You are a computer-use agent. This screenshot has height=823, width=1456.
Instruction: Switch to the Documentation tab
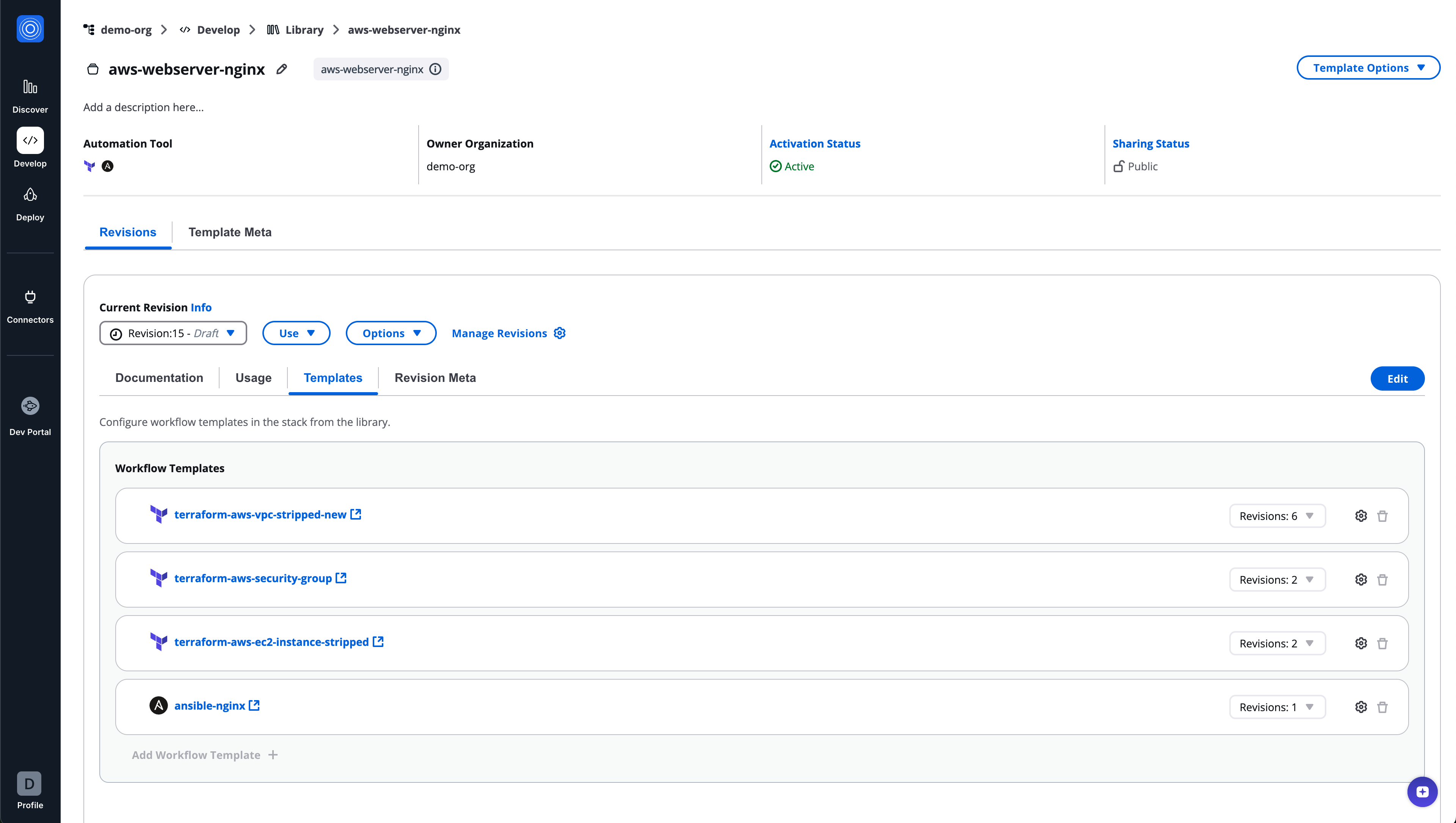(x=159, y=378)
